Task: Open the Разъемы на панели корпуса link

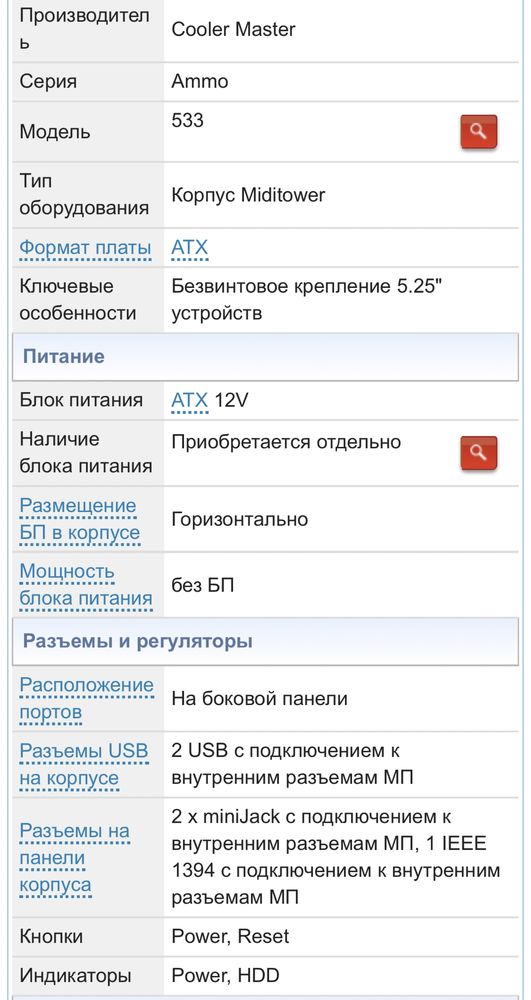Action: (x=75, y=858)
